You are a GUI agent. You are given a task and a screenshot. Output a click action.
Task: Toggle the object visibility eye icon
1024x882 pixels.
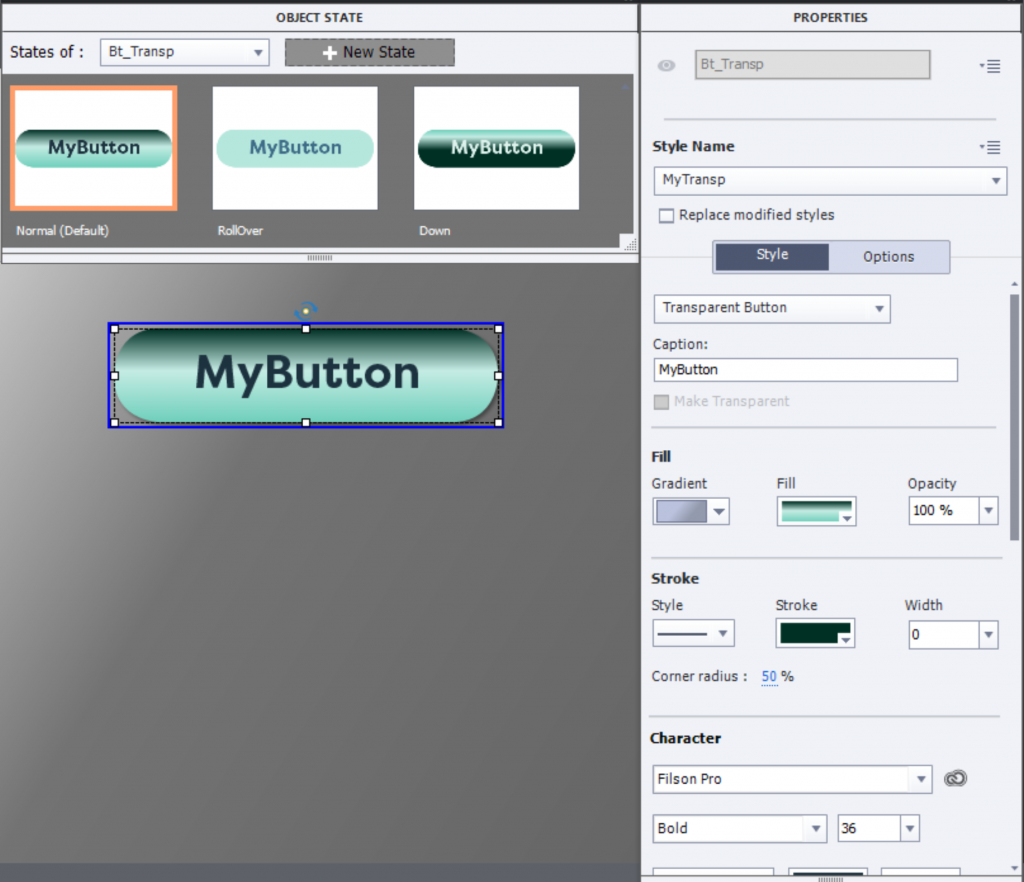click(x=666, y=65)
